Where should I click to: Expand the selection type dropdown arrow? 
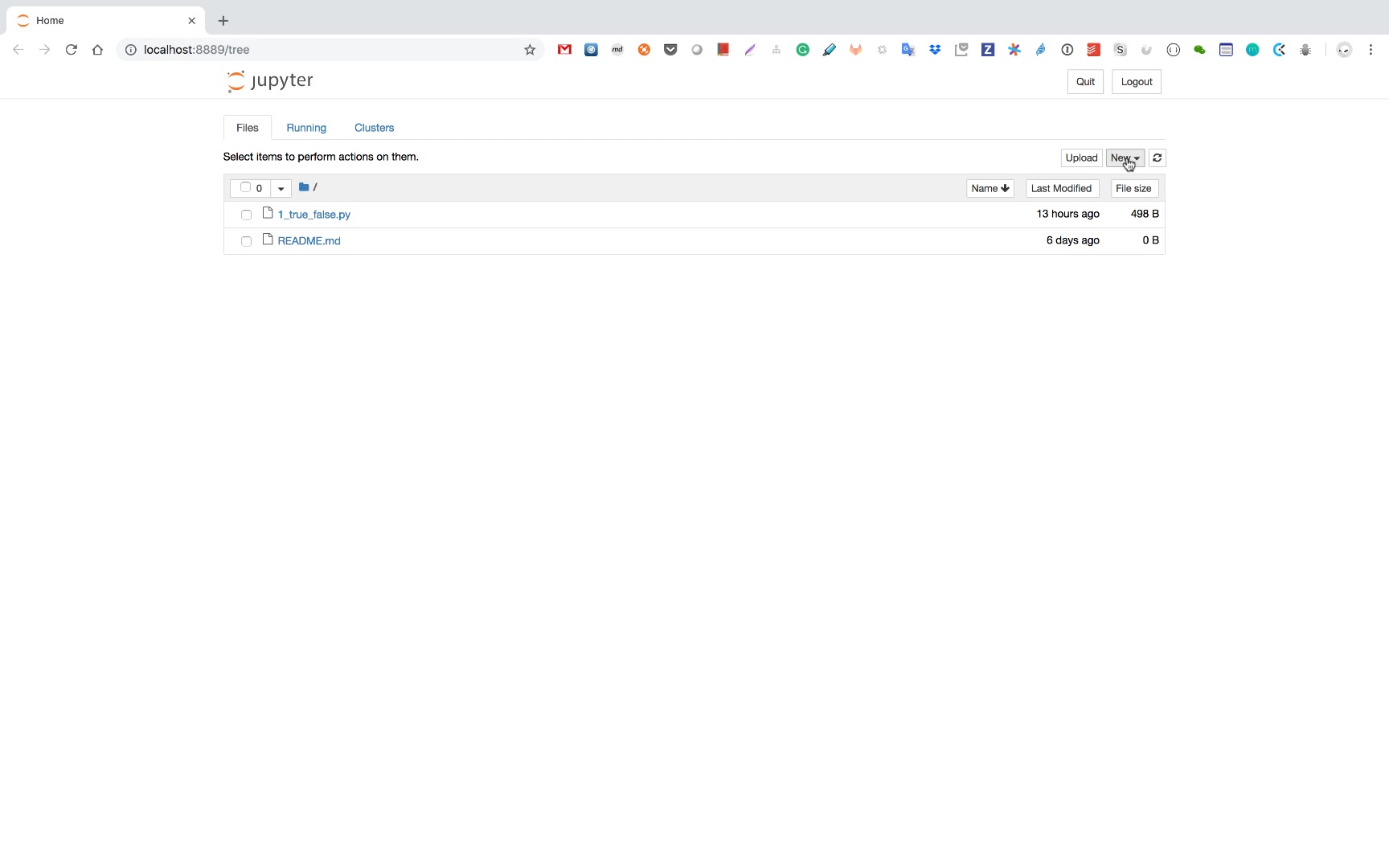point(281,189)
